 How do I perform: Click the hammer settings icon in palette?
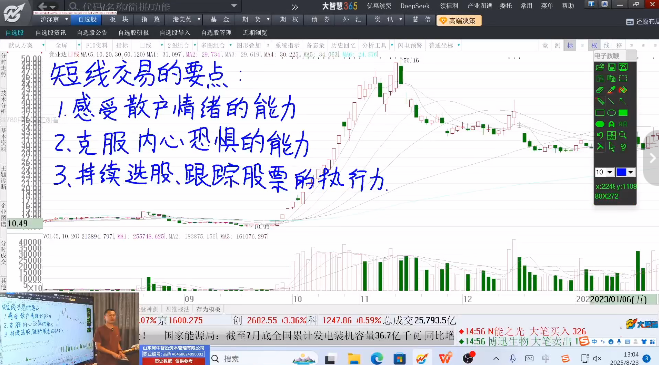click(600, 147)
